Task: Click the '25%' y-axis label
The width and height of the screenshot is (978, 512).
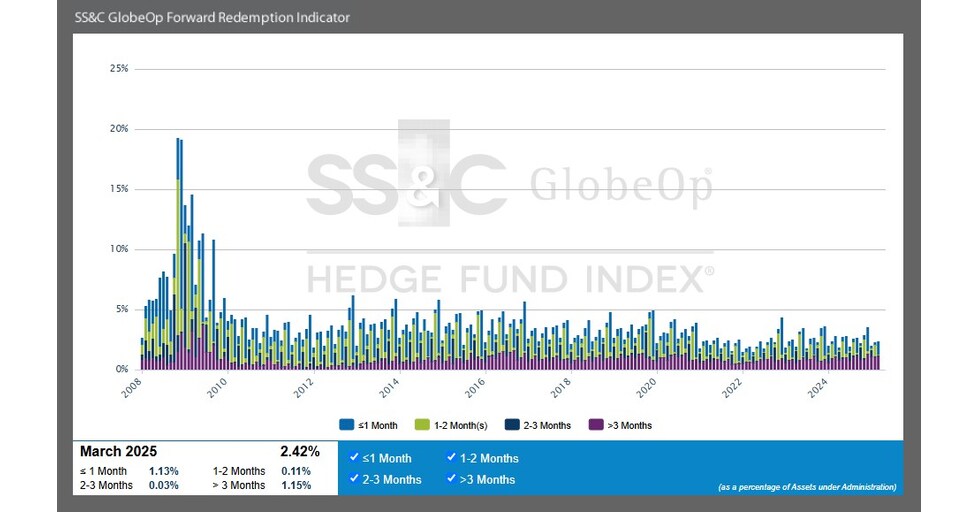Action: [x=119, y=69]
